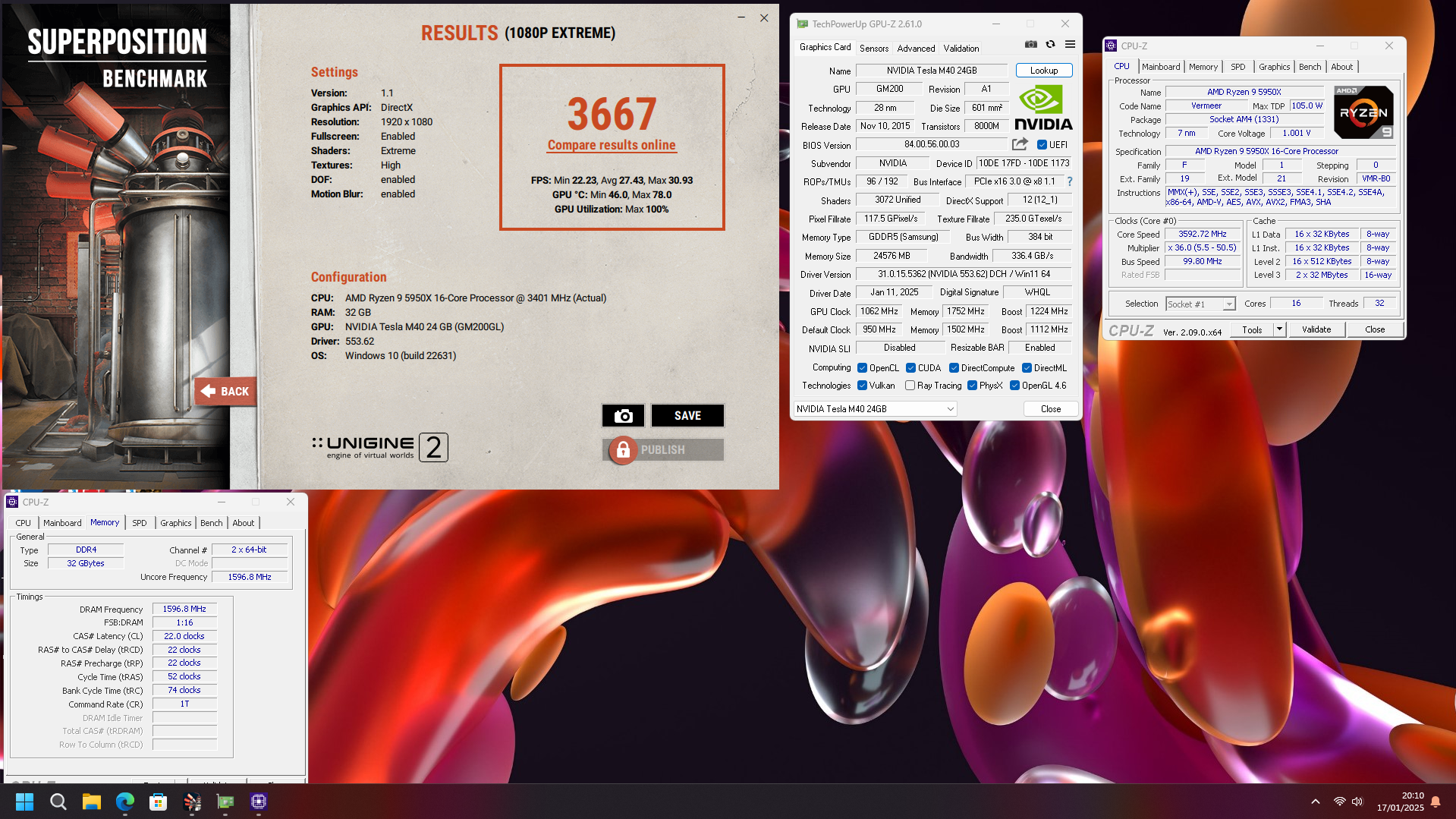Switch to GPU-Z app on taskbar
Viewport: 1456px width, 819px height.
point(225,802)
